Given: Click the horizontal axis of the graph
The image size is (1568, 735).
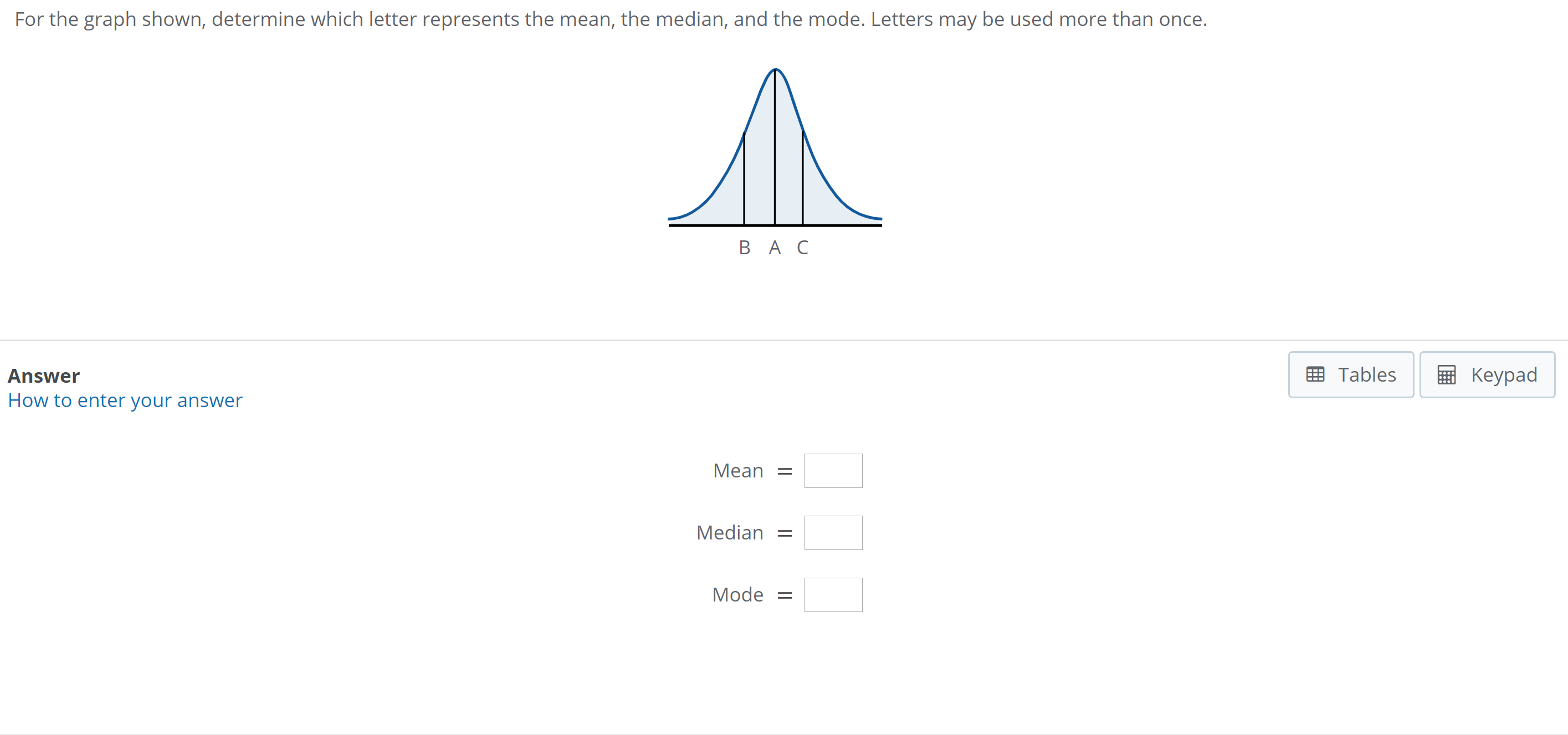Looking at the screenshot, I should click(775, 226).
